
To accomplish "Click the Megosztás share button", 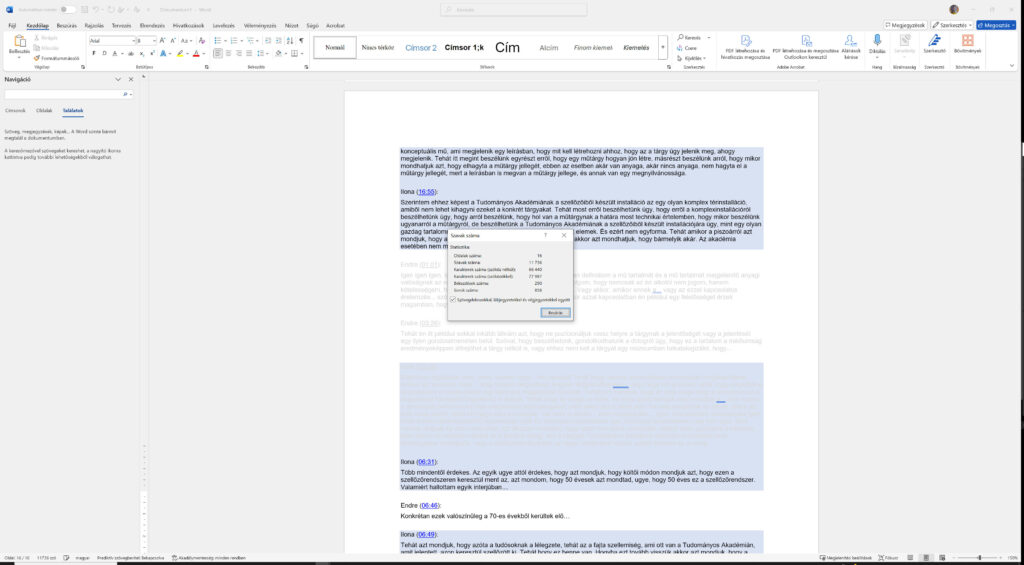I will click(996, 24).
